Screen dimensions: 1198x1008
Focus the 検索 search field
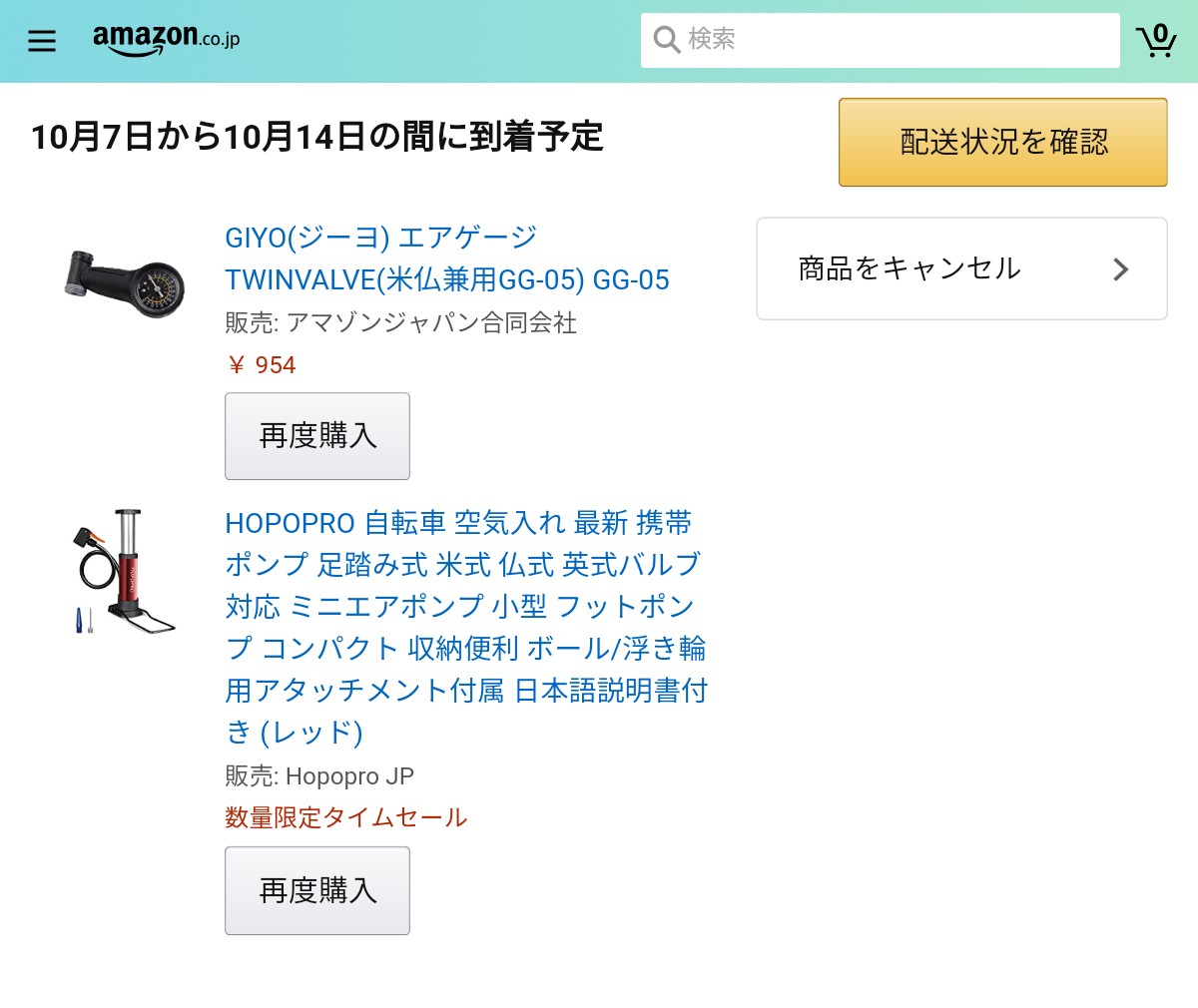pos(881,40)
